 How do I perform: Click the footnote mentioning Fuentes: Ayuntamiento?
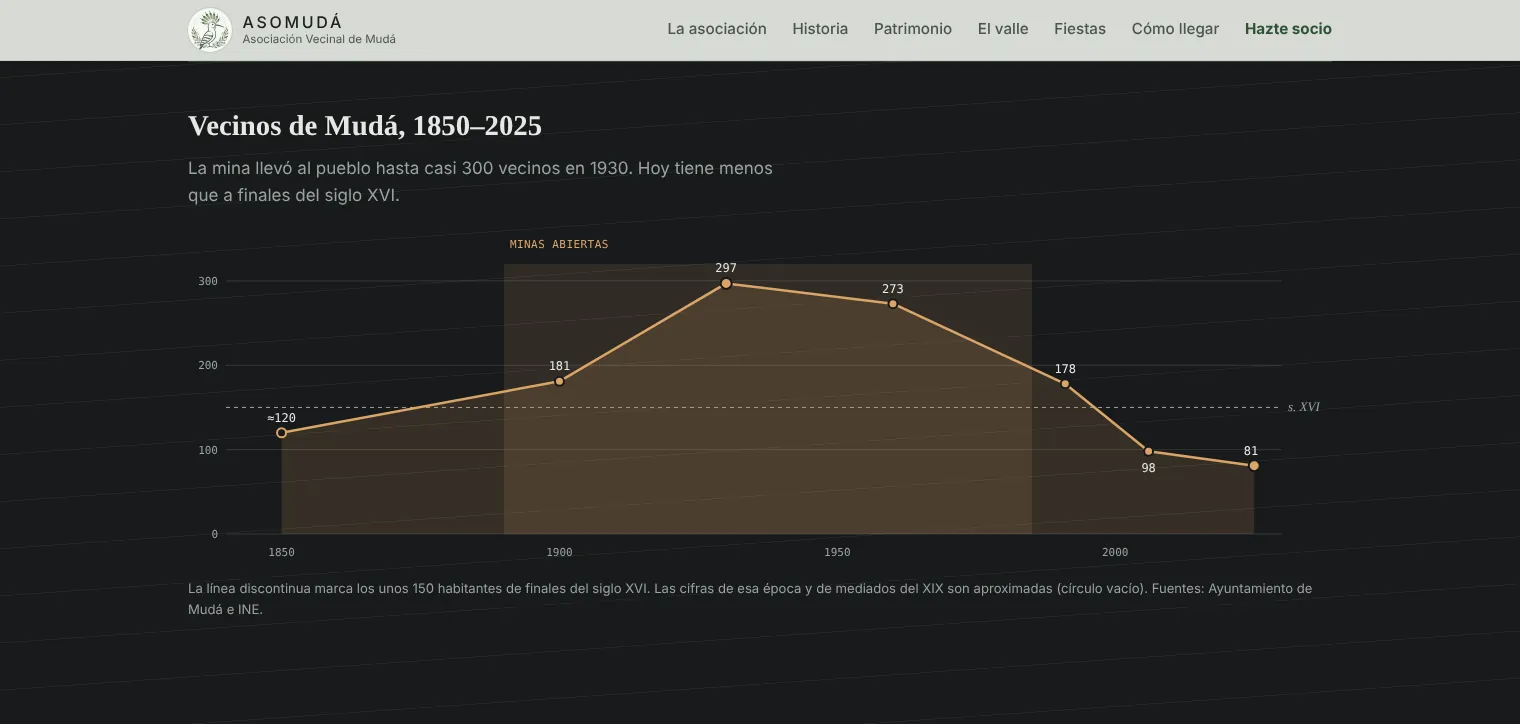tap(750, 598)
